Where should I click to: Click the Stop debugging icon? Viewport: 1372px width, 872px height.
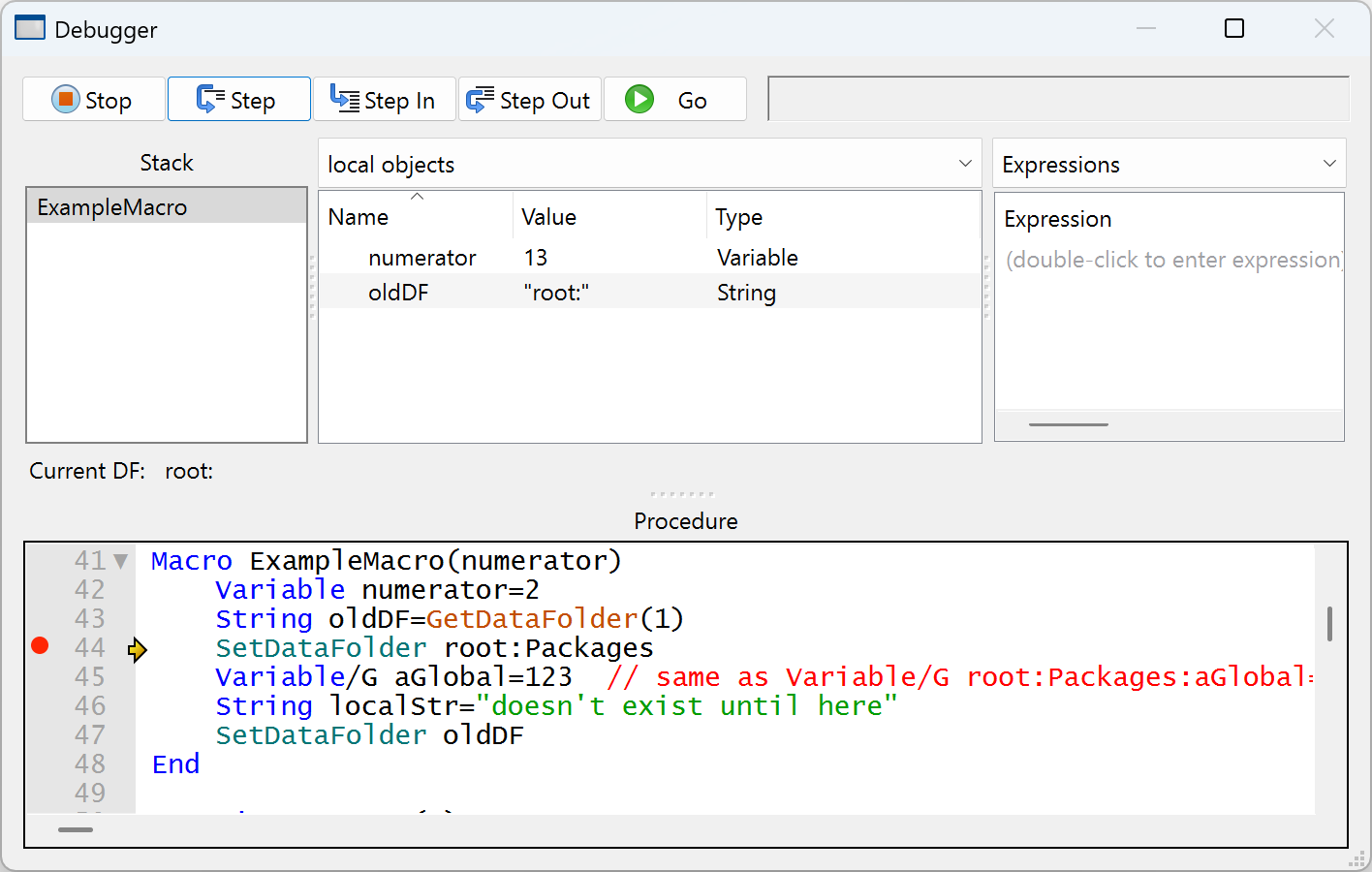(x=66, y=100)
